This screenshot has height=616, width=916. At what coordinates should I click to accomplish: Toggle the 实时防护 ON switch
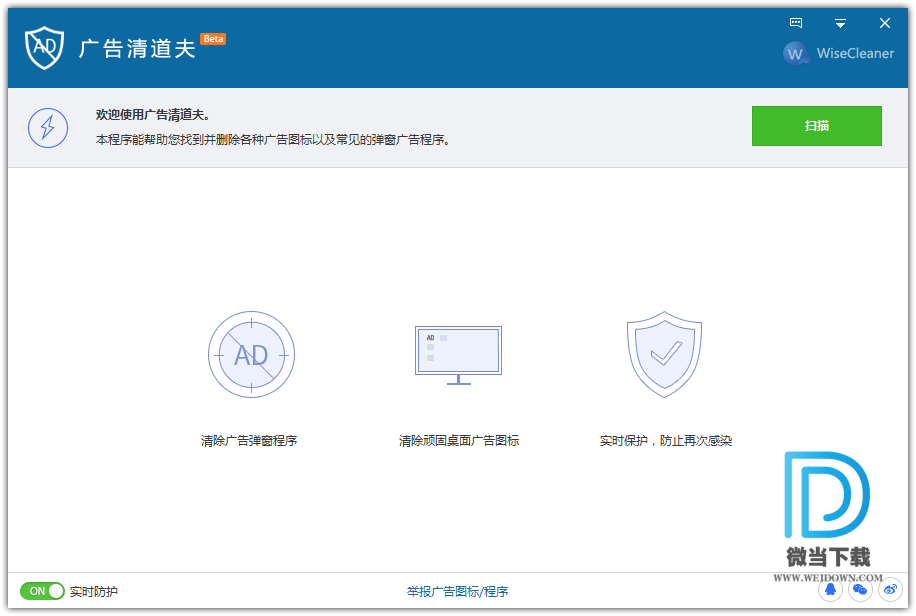coord(42,591)
